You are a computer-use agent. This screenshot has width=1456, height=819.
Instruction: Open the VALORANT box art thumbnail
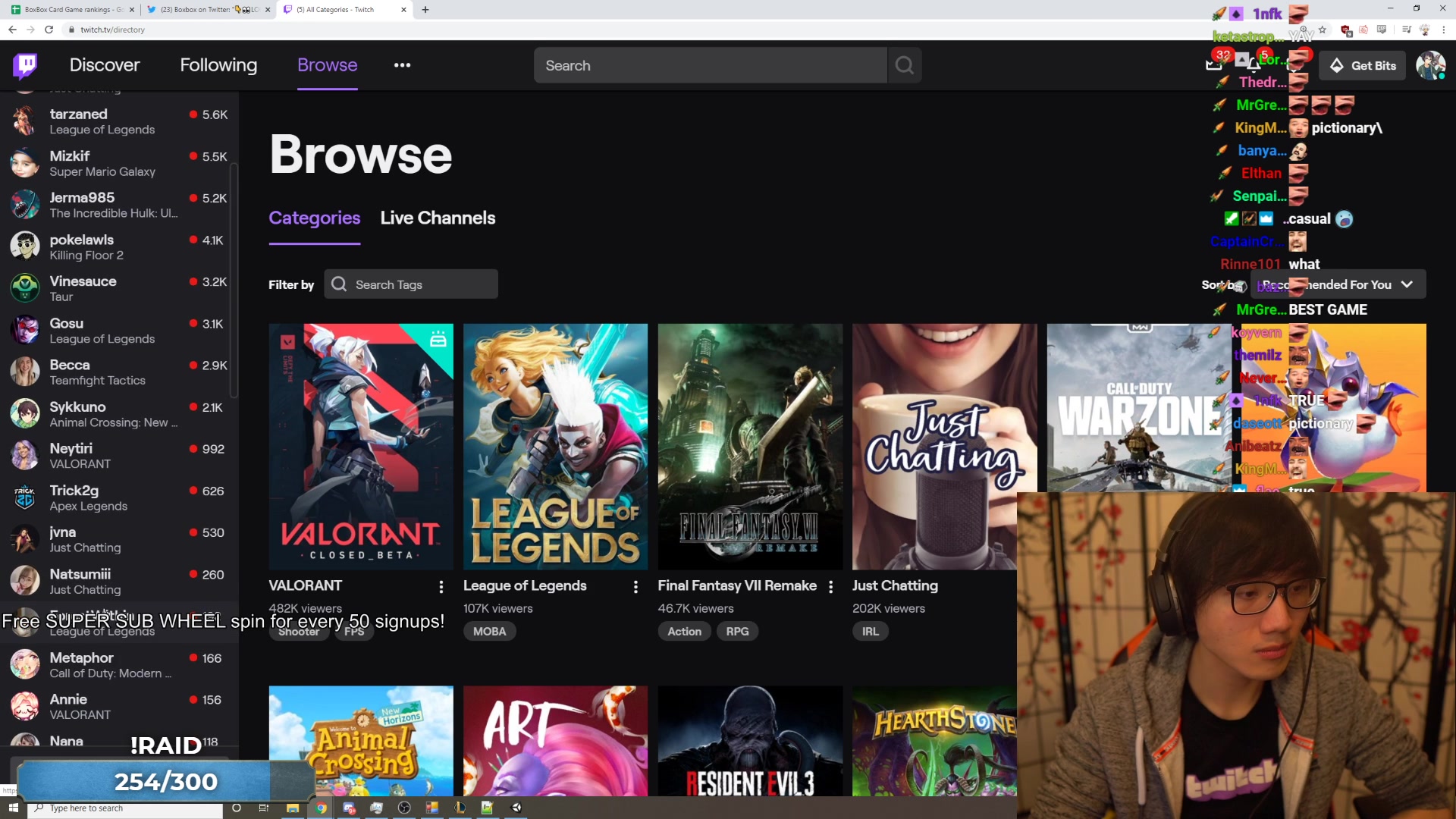(x=361, y=447)
